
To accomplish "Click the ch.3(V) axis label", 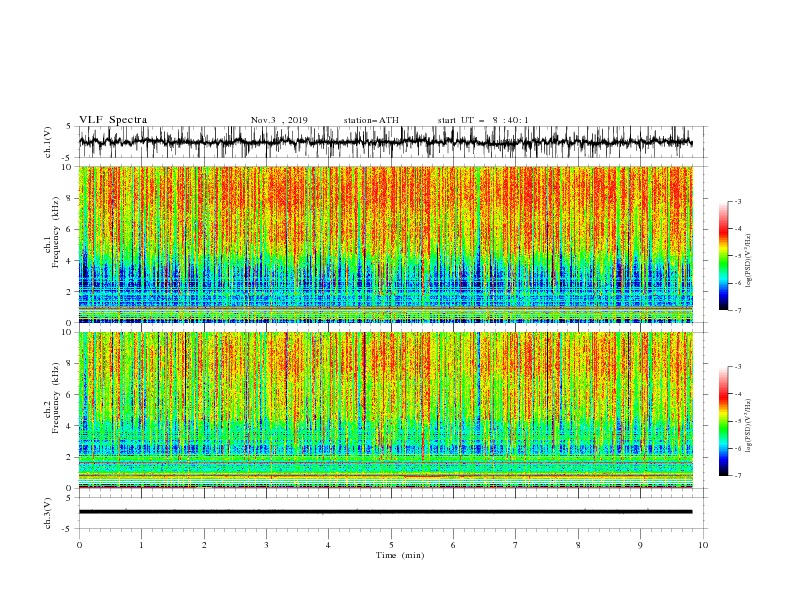I will (48, 513).
